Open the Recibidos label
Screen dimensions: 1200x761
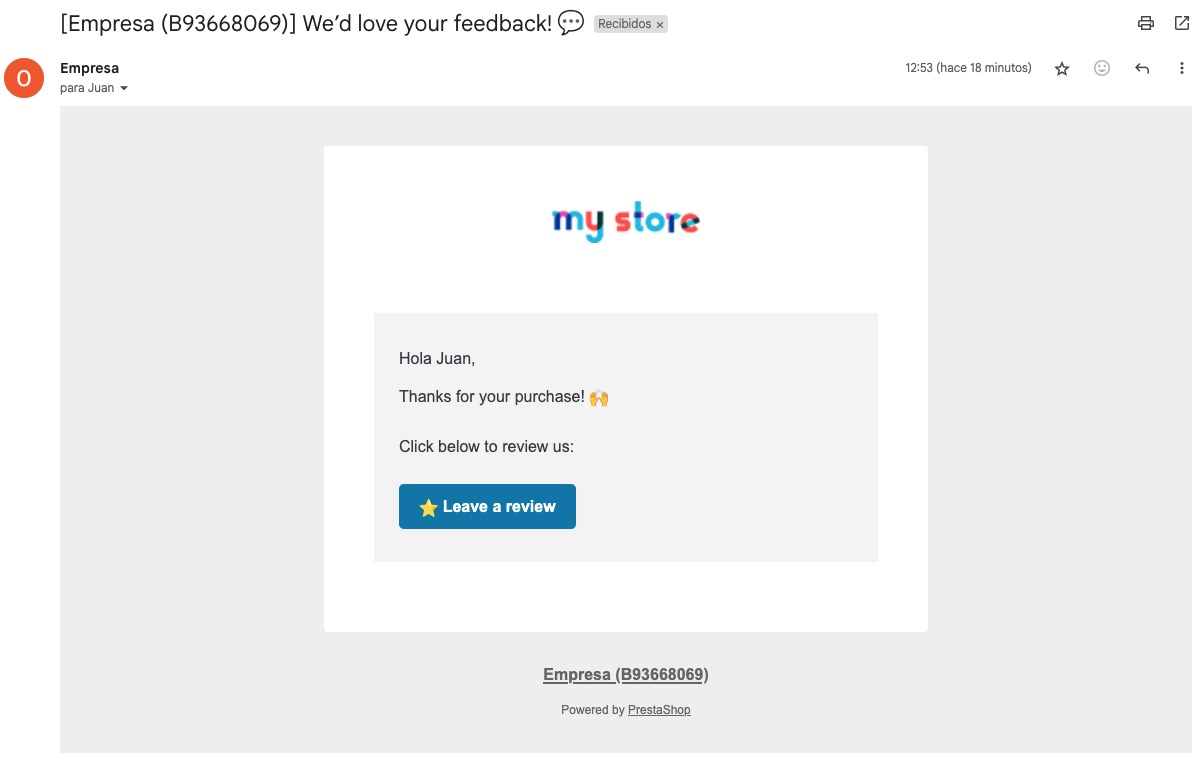[624, 24]
